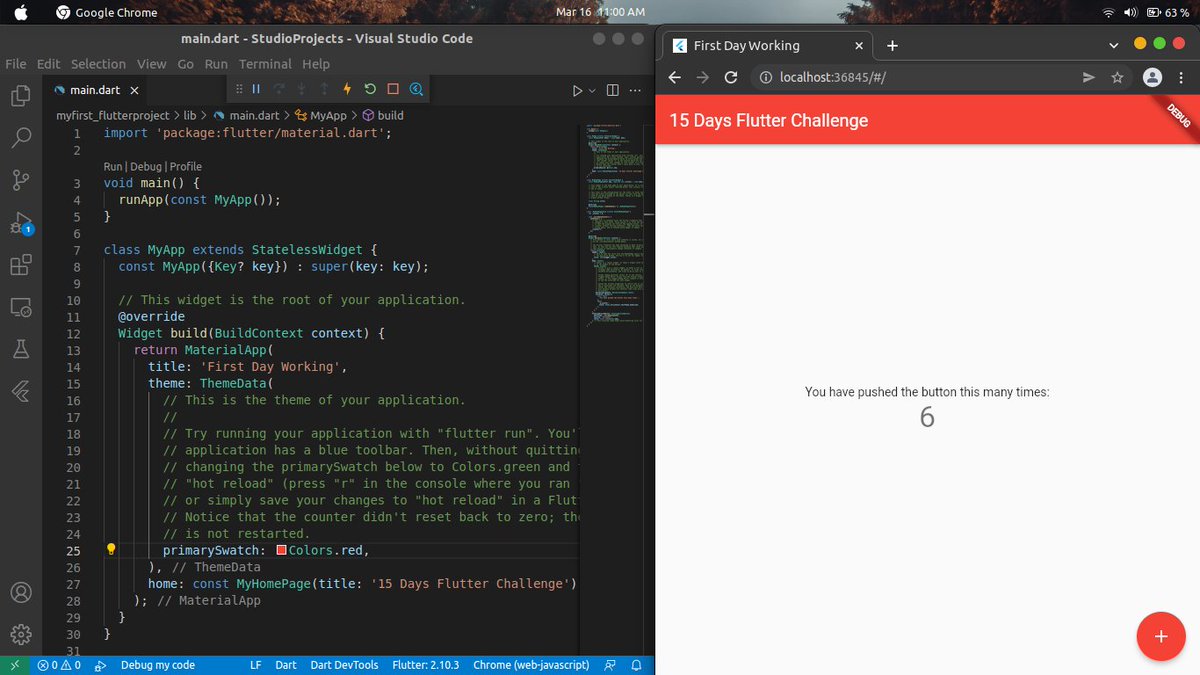Open notifications bell in status bar
The height and width of the screenshot is (675, 1200).
click(x=635, y=665)
